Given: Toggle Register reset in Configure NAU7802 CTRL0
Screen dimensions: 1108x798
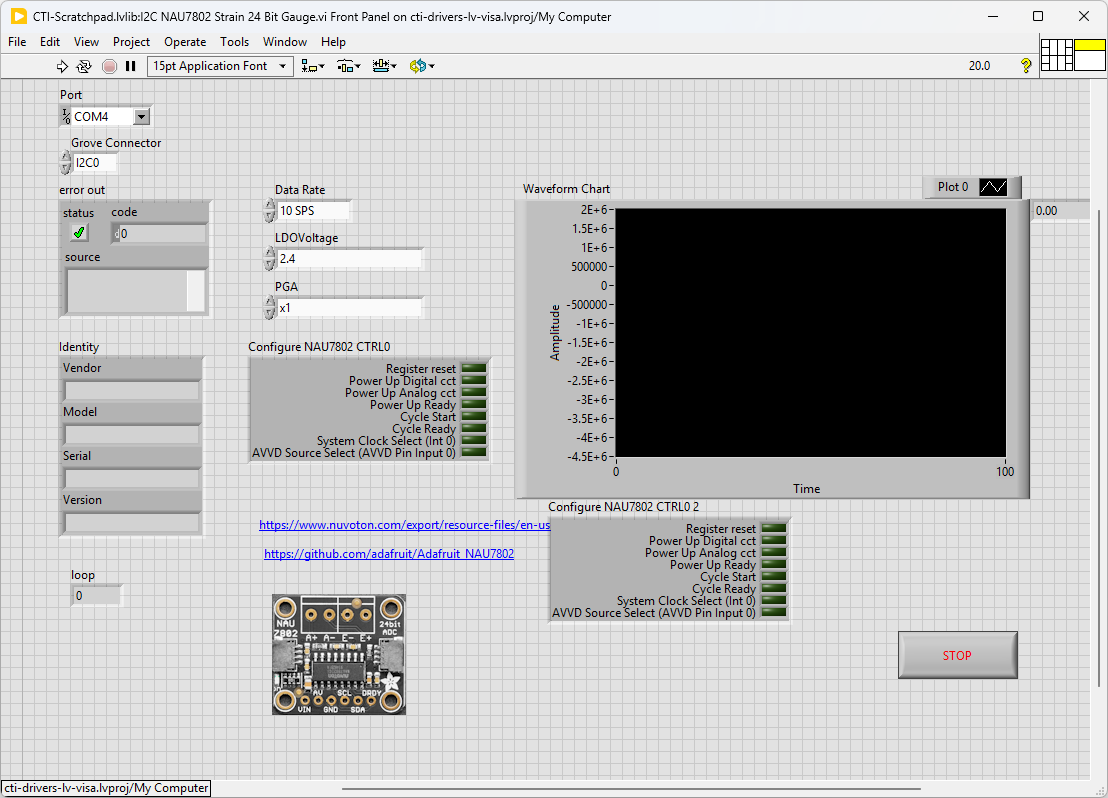Looking at the screenshot, I should (473, 369).
